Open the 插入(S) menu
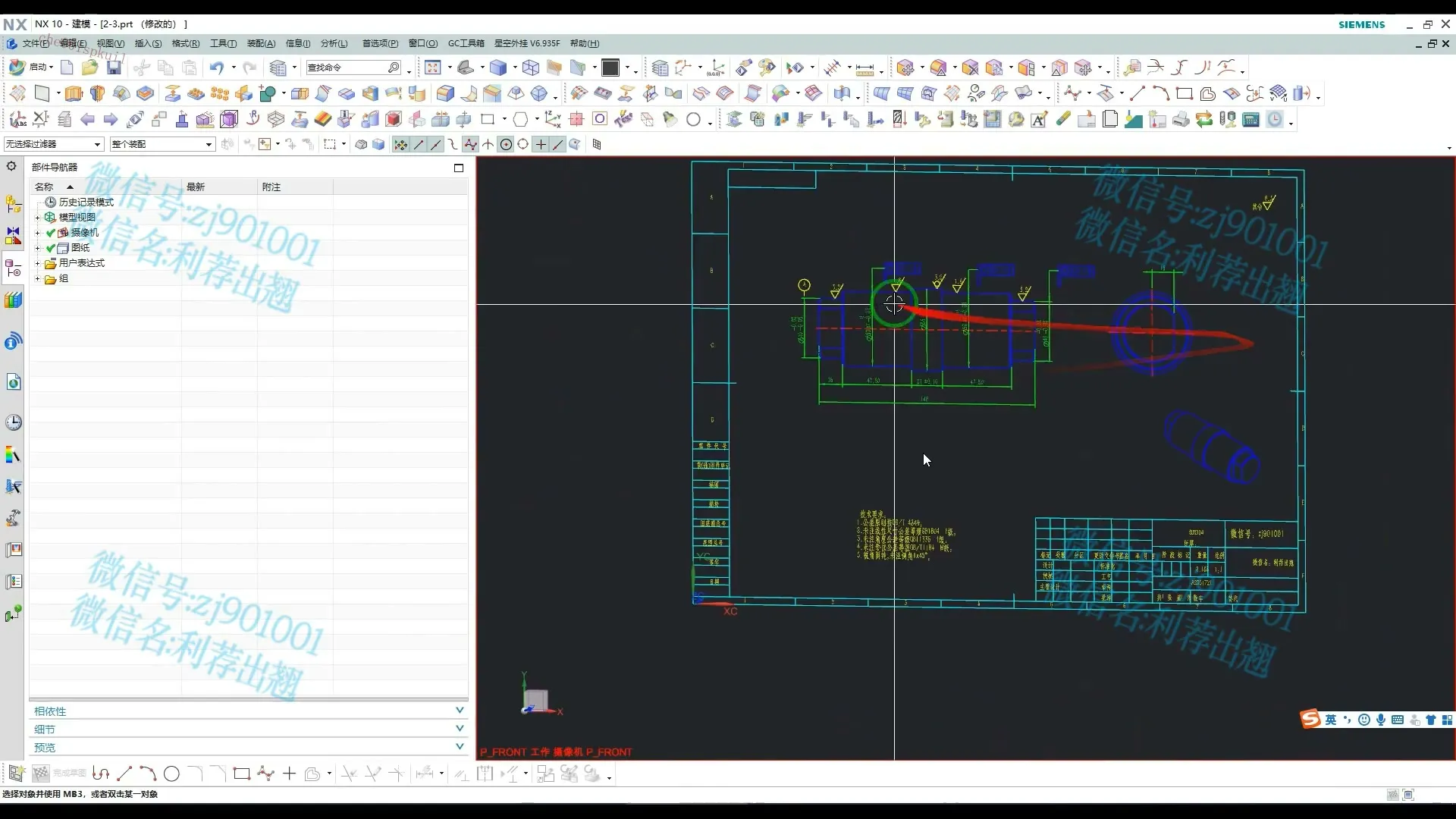 point(148,43)
